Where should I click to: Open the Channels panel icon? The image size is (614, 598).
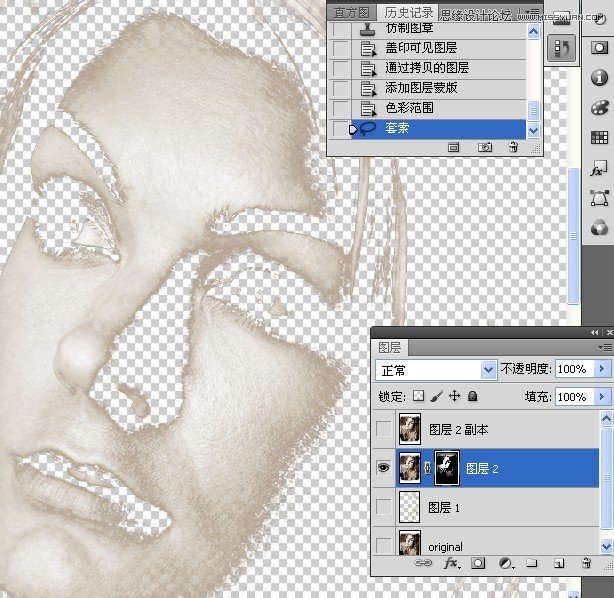(599, 228)
